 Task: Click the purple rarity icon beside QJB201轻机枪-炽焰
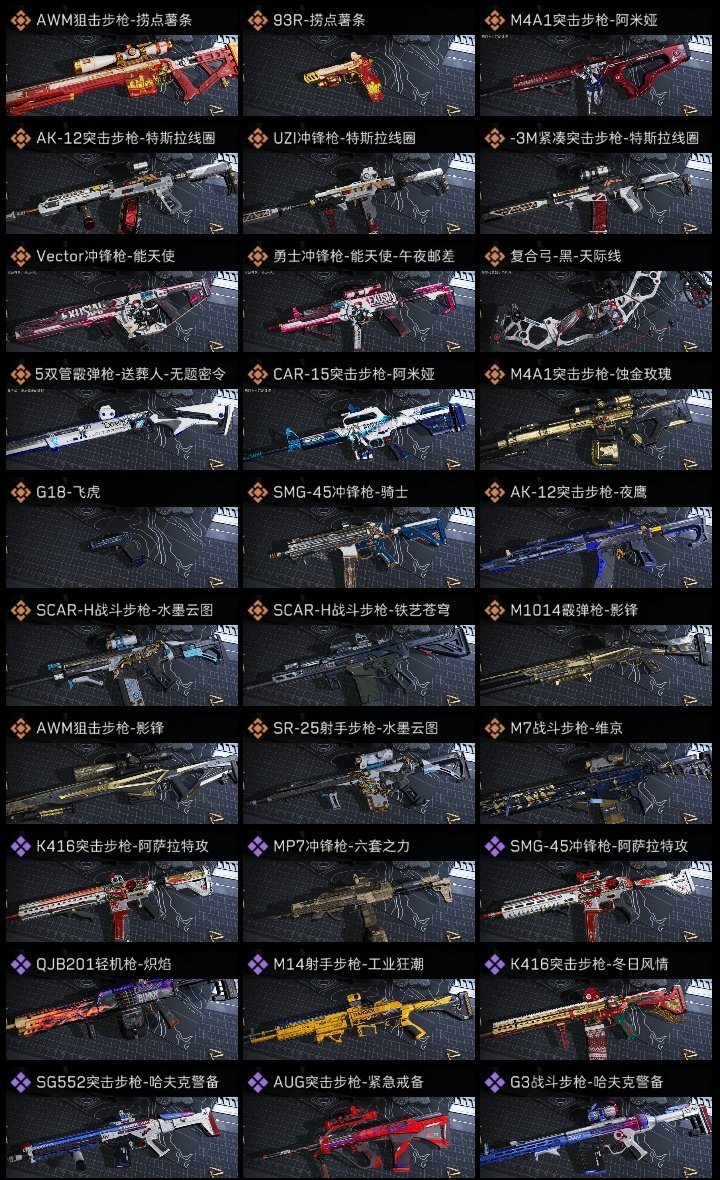click(20, 964)
